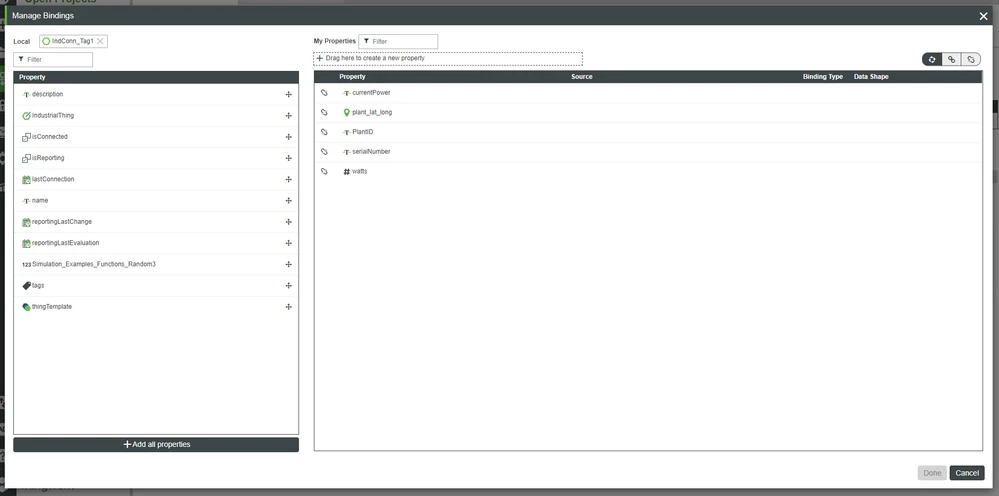Click the Source column header
This screenshot has height=496, width=999.
[582, 76]
